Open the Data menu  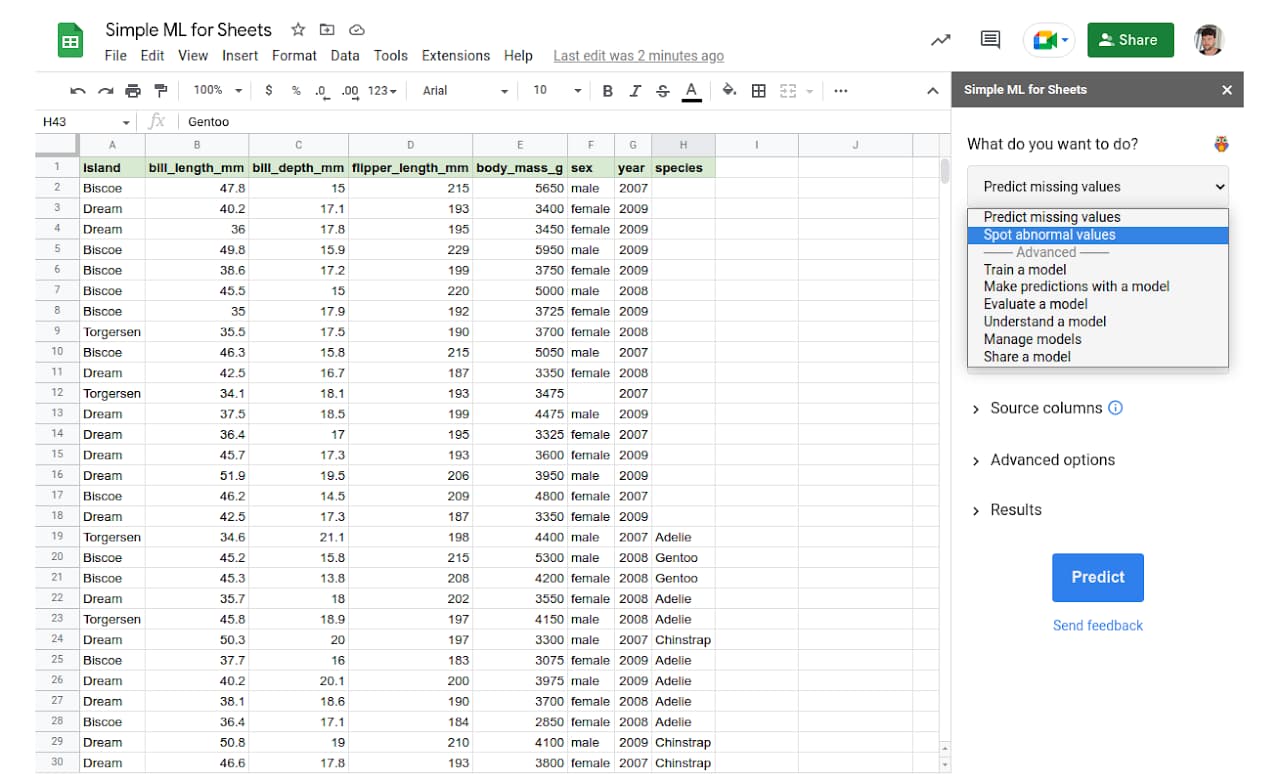[345, 56]
